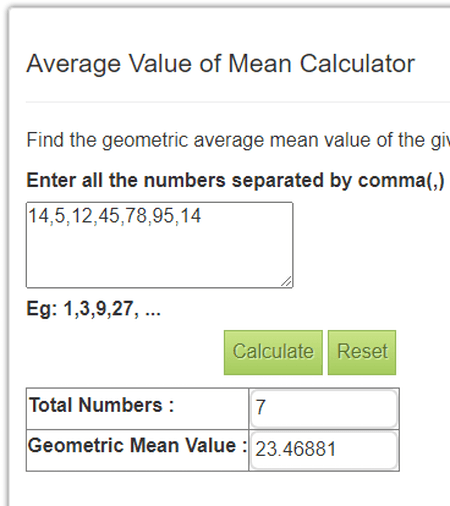
Task: Click the 'Eg: 1,3,9,27, ...' example text
Action: (x=94, y=309)
